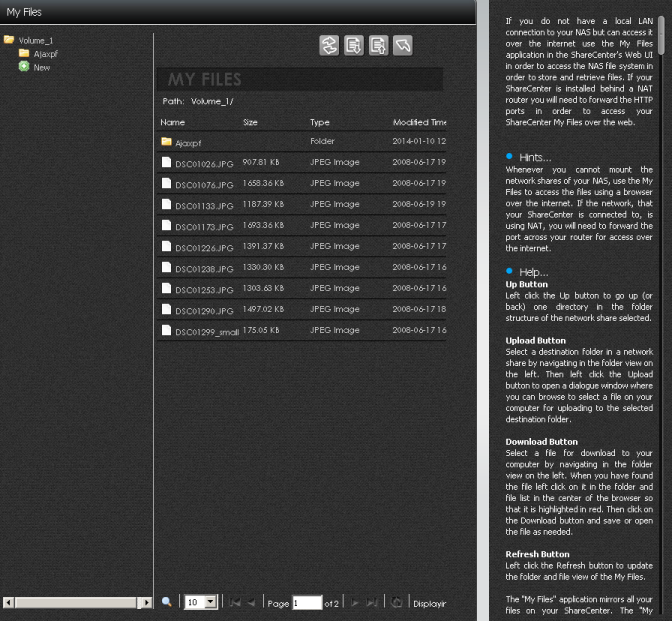Select the DSC01076.JPG file name
672x621 pixels.
204,185
